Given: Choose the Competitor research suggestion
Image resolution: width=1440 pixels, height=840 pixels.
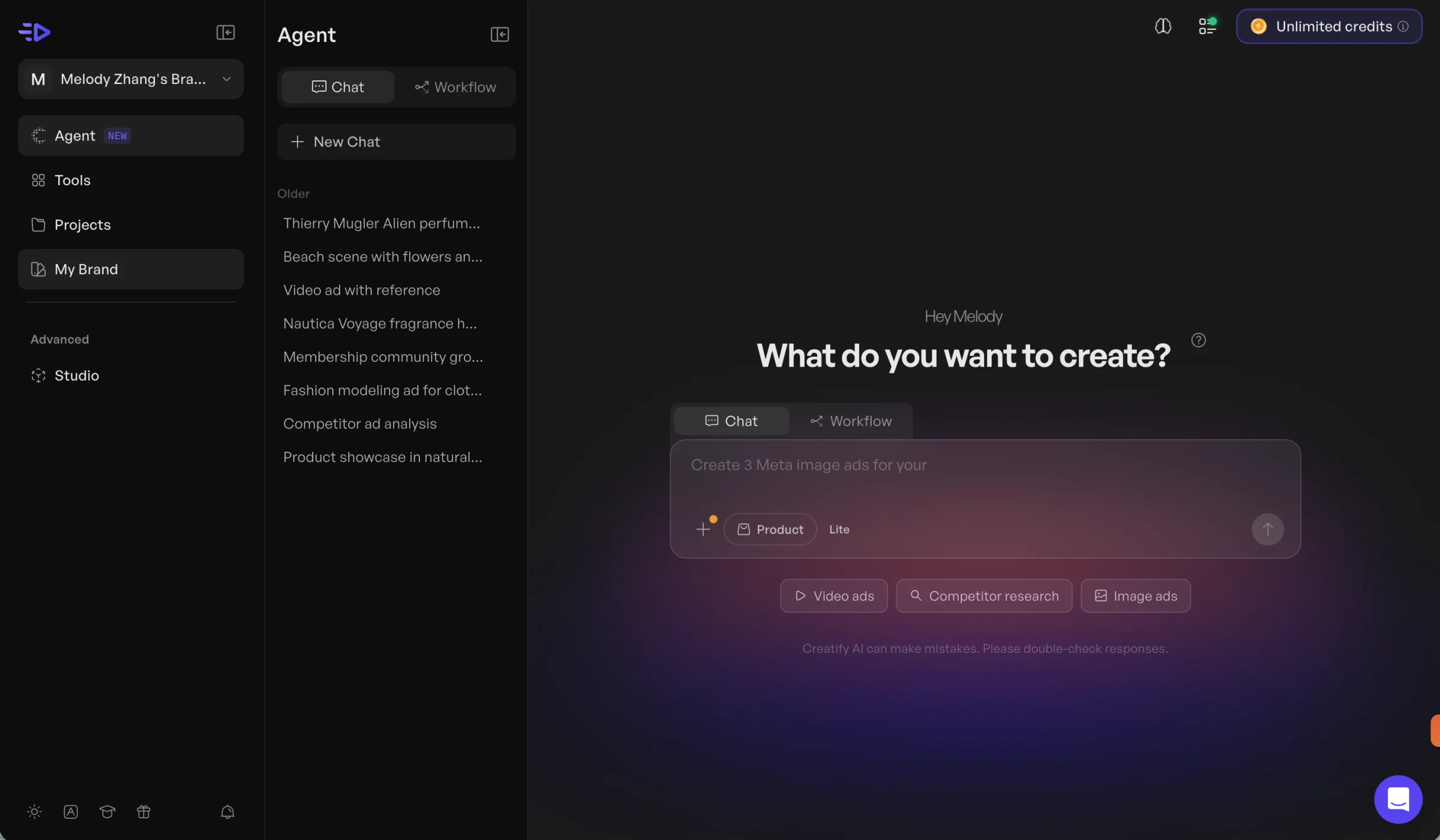Looking at the screenshot, I should point(984,596).
